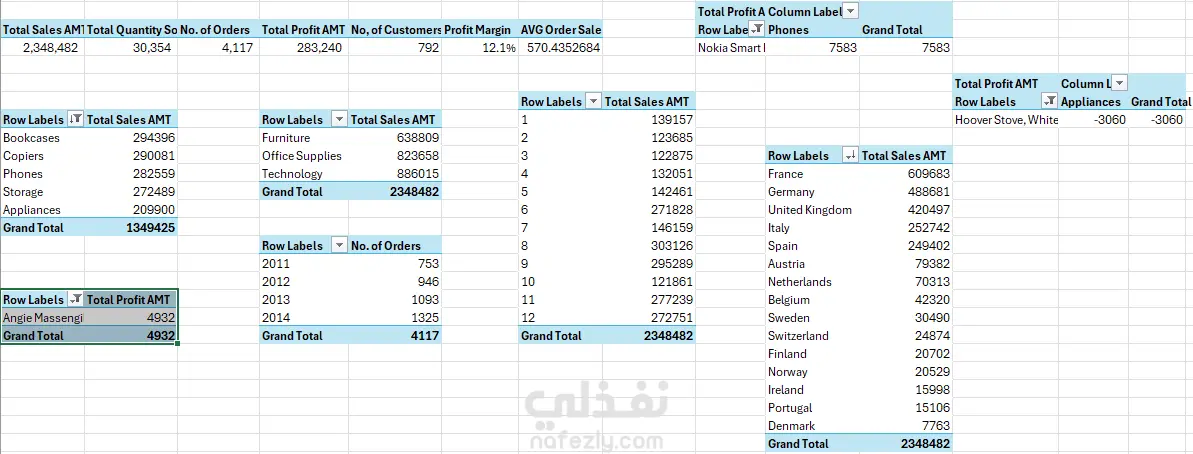The image size is (1193, 454).
Task: Open the Column Labels dropdown above Appliances
Action: 1120,84
